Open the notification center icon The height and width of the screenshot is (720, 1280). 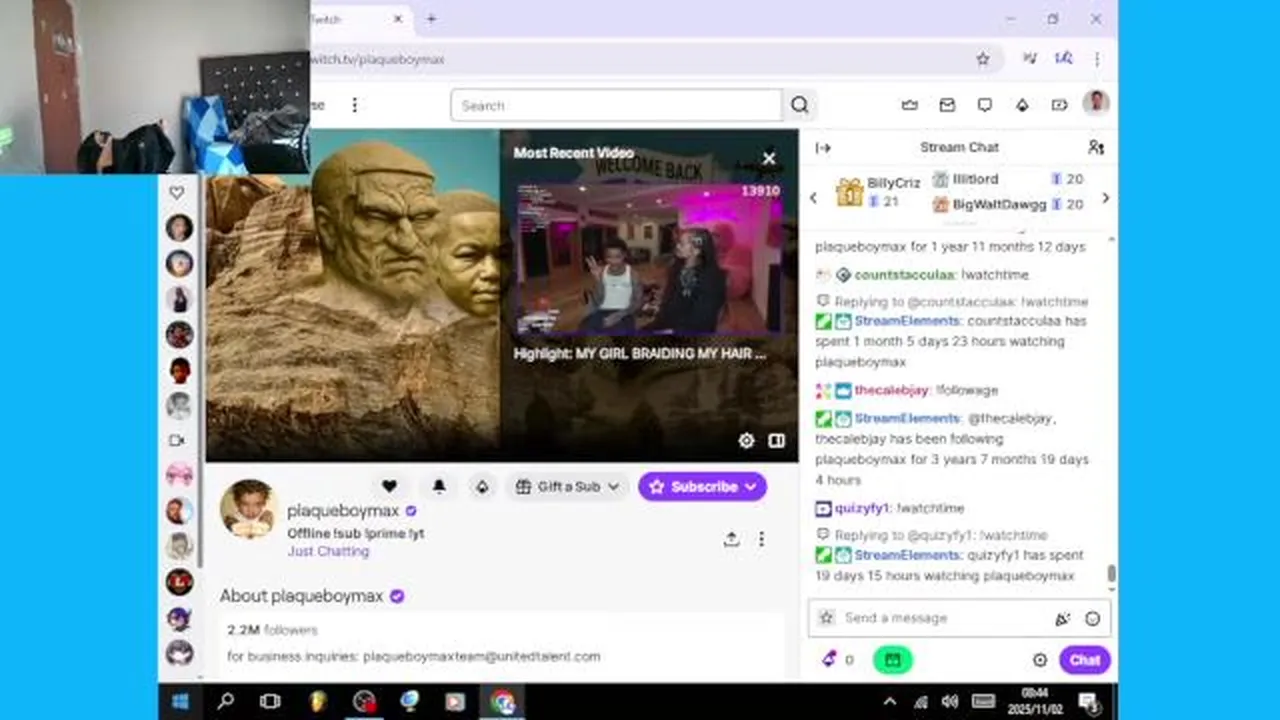[1089, 702]
